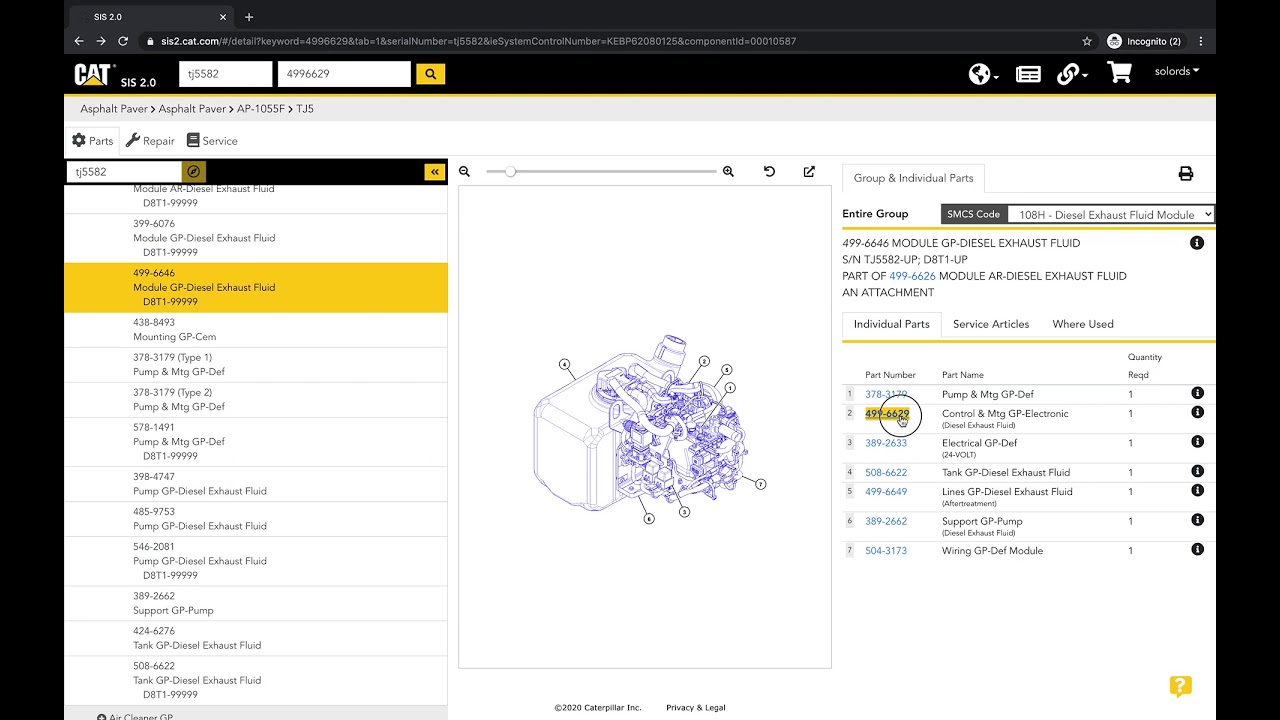
Task: Open the Service Articles tab
Action: coord(991,324)
